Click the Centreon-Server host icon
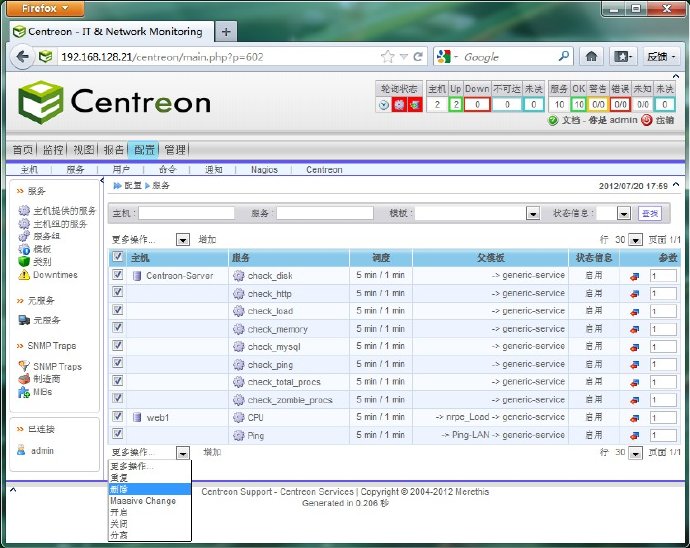The image size is (690, 548). (137, 276)
